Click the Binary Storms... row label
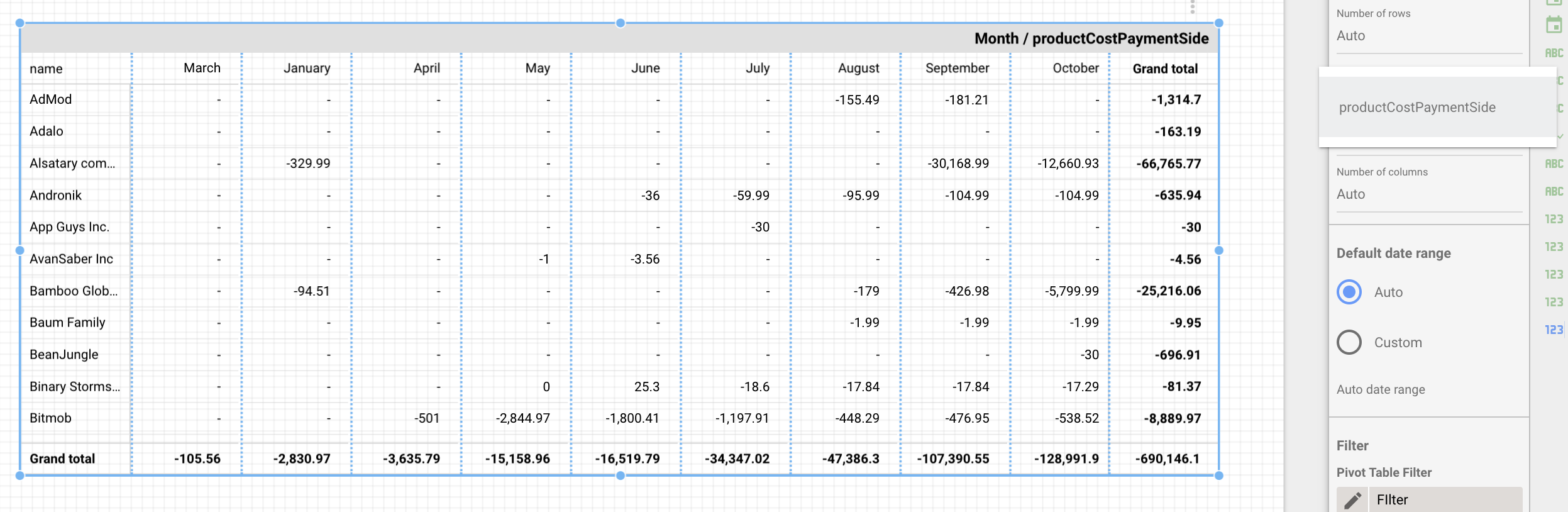Viewport: 1568px width, 512px height. (75, 387)
